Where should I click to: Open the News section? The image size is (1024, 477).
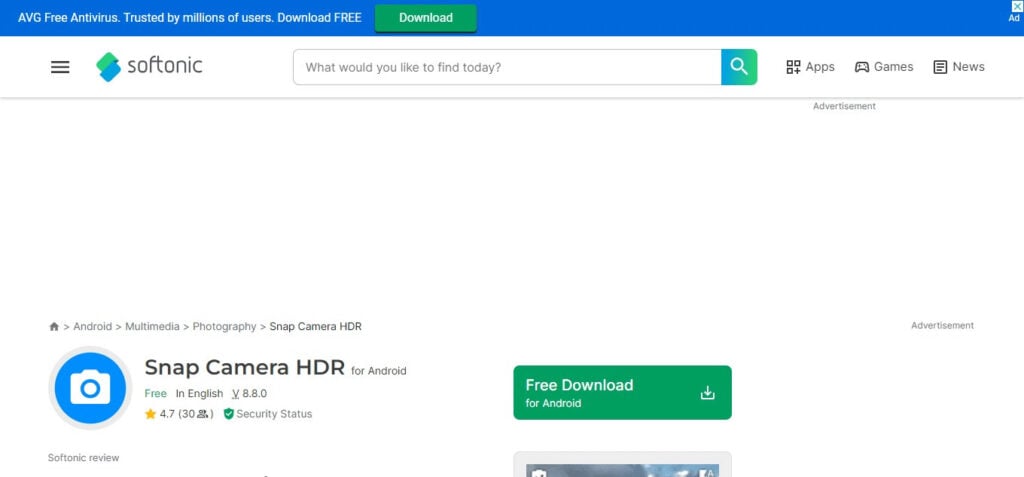coord(959,67)
